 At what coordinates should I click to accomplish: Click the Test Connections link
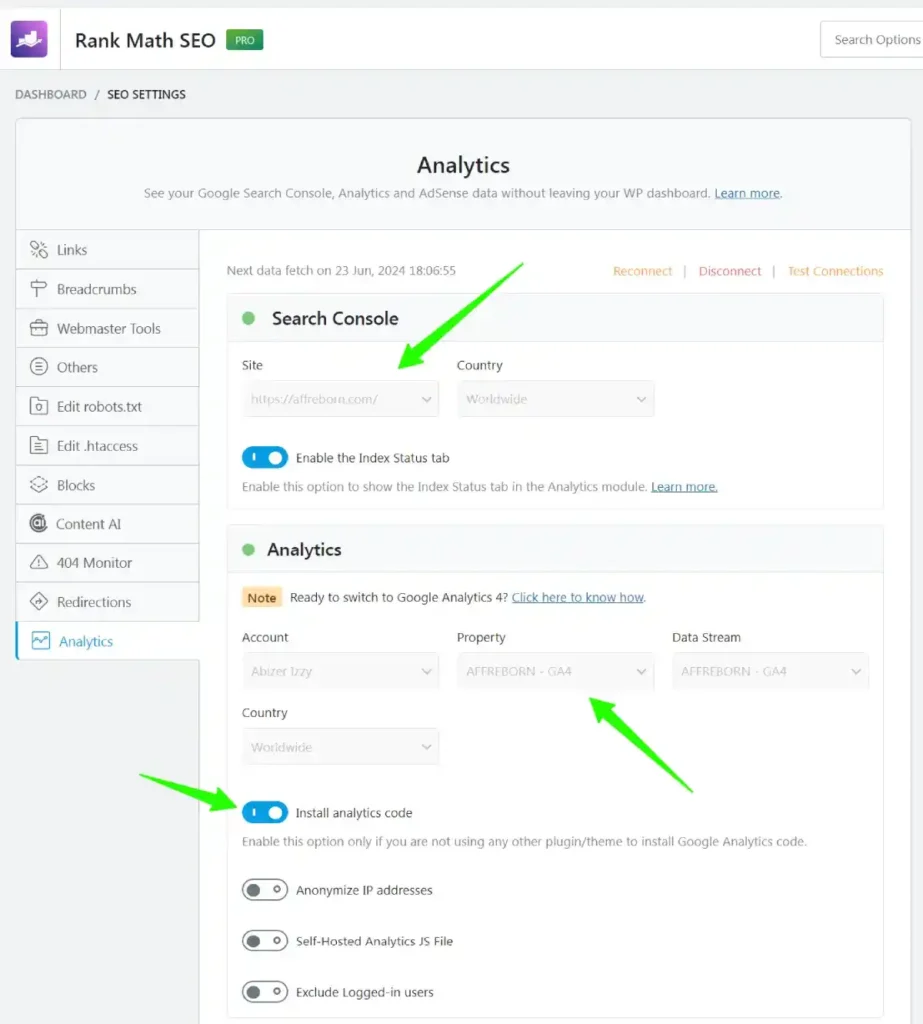tap(835, 271)
